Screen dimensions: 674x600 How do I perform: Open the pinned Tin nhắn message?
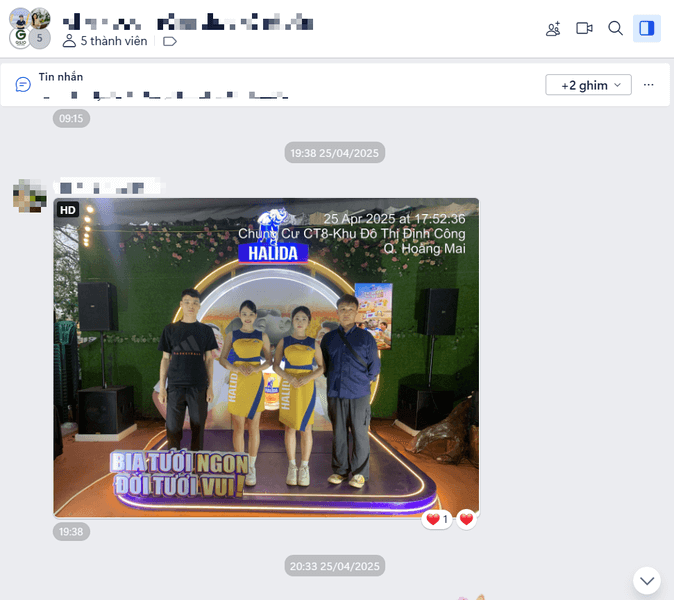click(x=165, y=86)
